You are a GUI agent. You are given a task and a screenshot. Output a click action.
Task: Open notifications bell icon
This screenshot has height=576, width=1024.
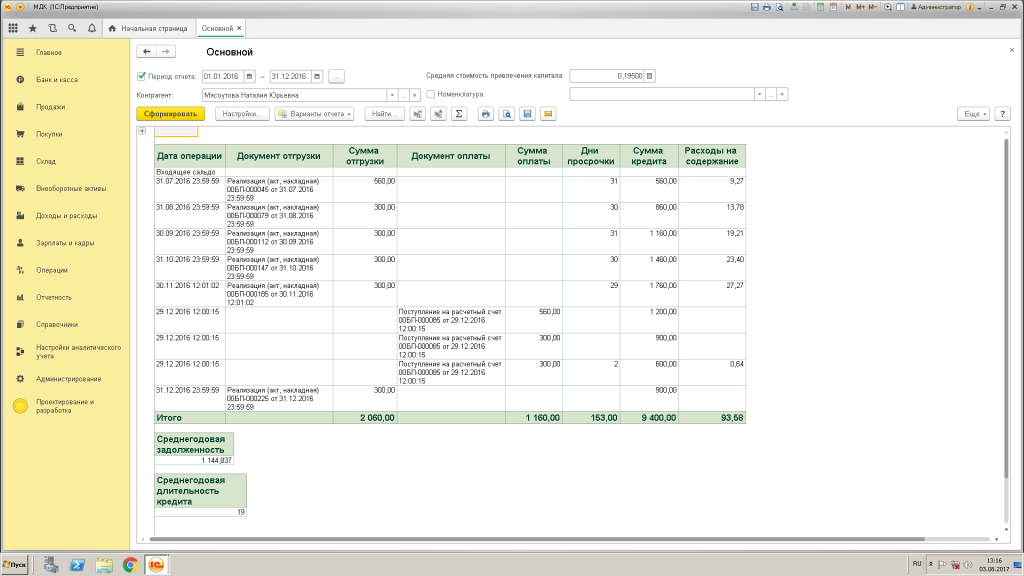(91, 28)
